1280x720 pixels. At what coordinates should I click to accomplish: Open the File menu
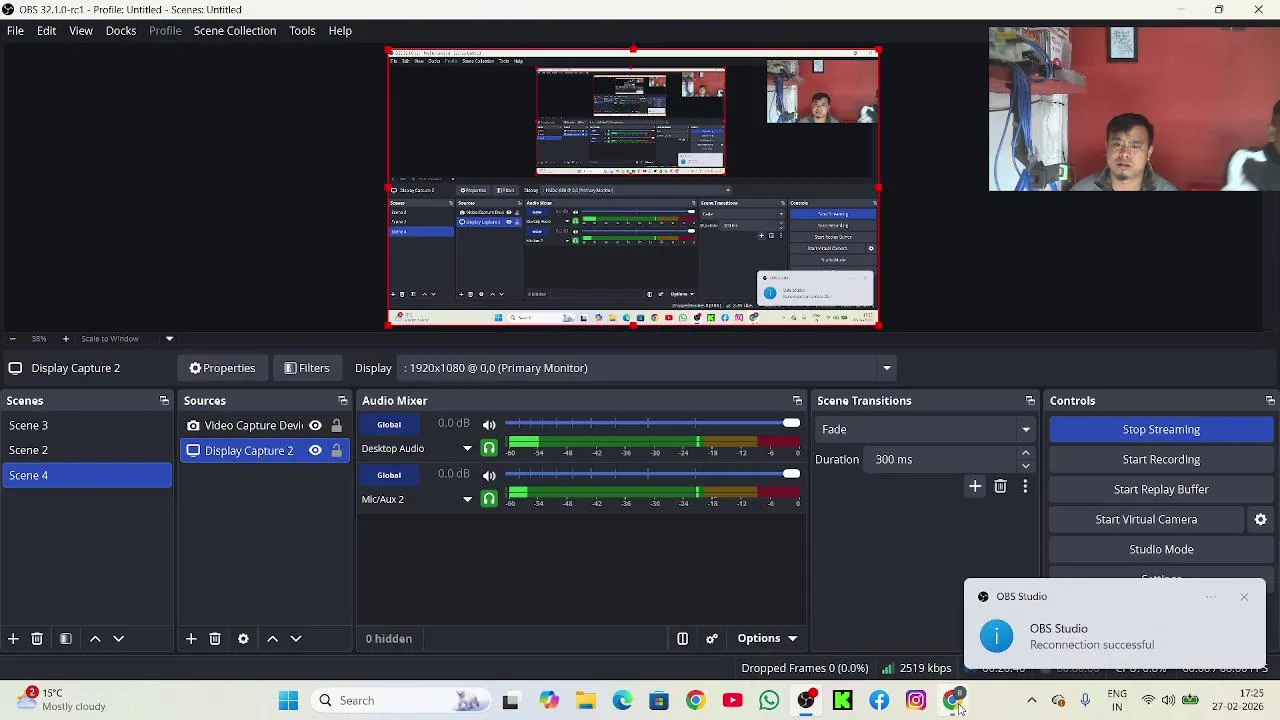[x=15, y=30]
